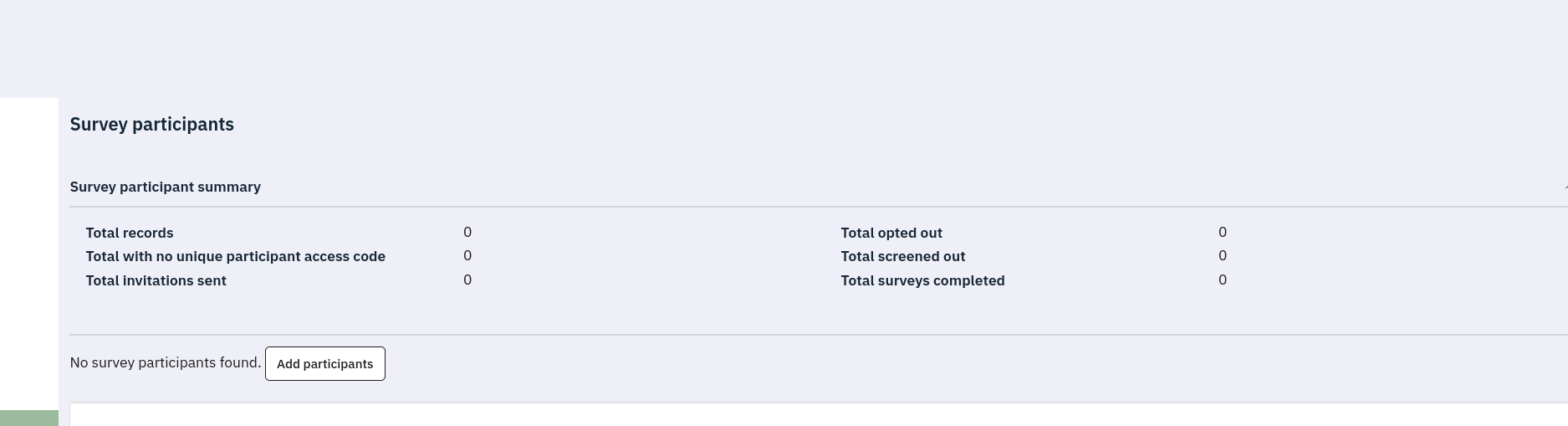Click the green bar in the left sidebar

pyautogui.click(x=29, y=418)
